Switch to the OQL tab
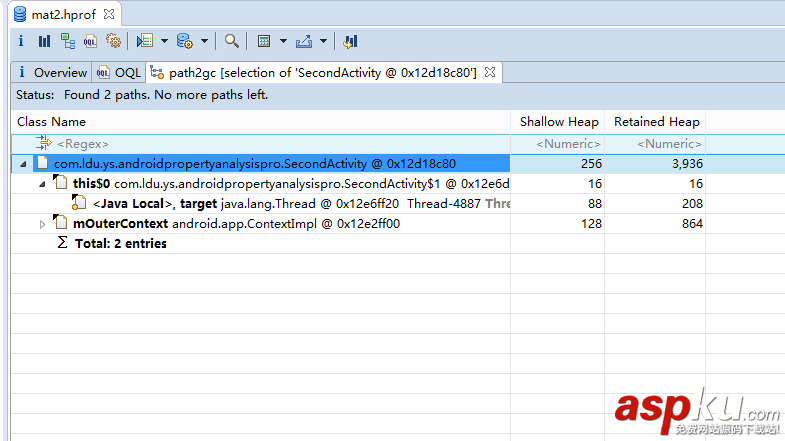Image resolution: width=785 pixels, height=441 pixels. pos(119,73)
